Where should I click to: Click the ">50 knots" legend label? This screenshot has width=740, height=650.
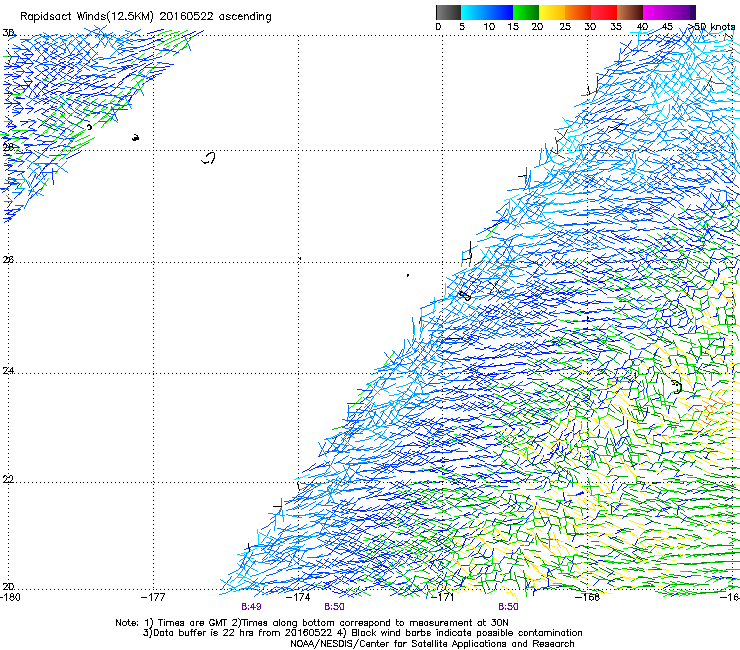point(711,27)
